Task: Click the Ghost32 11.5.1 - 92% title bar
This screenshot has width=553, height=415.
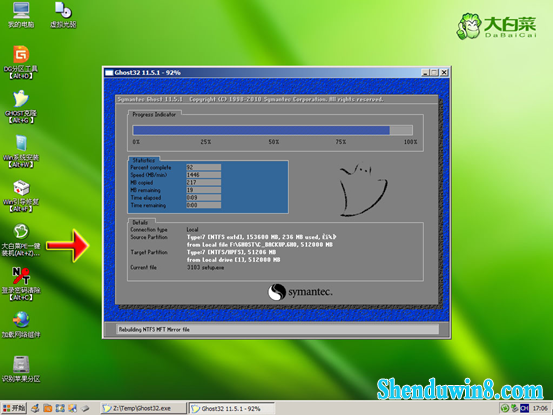Action: pyautogui.click(x=276, y=73)
